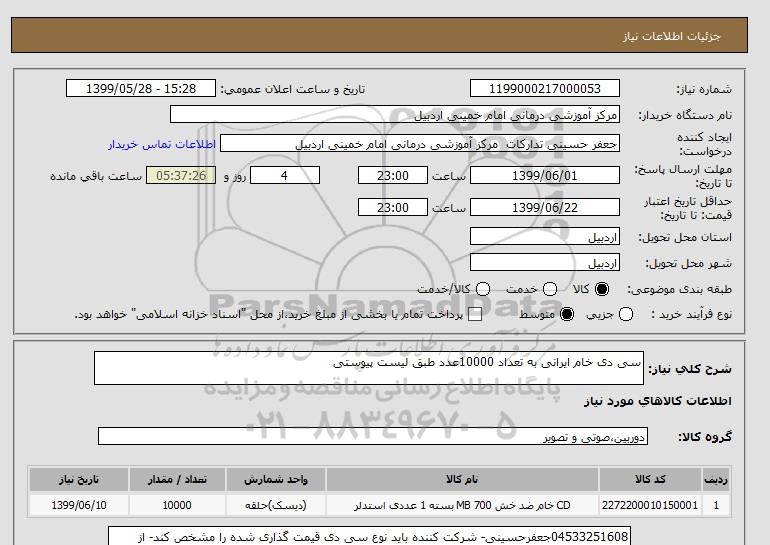Select the کالا radio button

(602, 289)
